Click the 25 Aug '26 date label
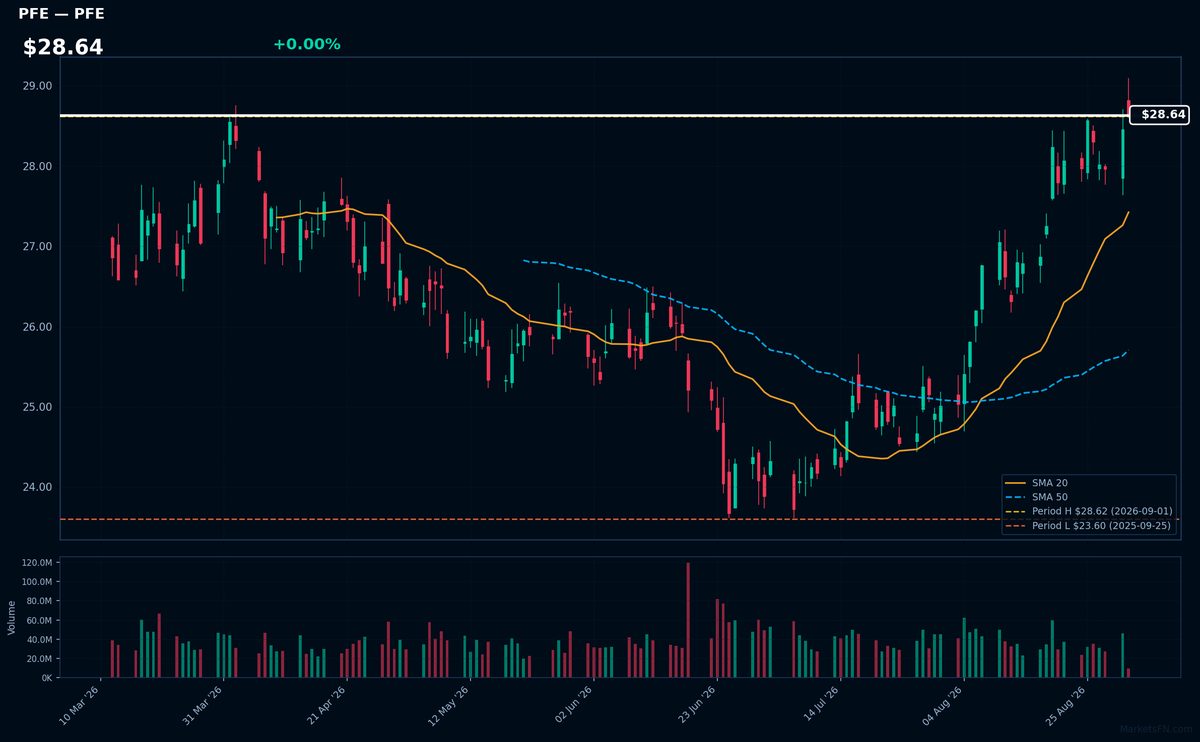Screen dimensions: 1200x742 tap(1065, 705)
